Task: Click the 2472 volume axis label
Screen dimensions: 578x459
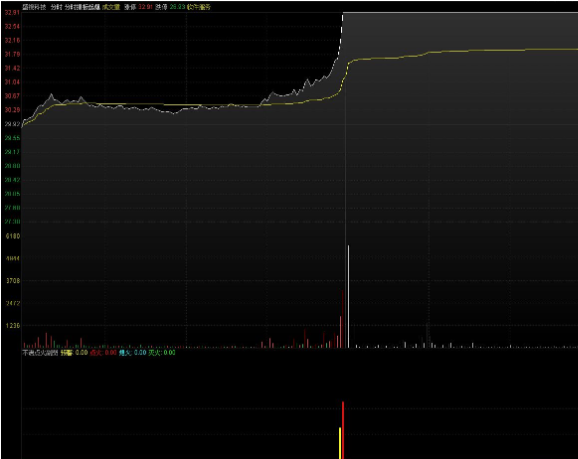Action: tap(13, 303)
